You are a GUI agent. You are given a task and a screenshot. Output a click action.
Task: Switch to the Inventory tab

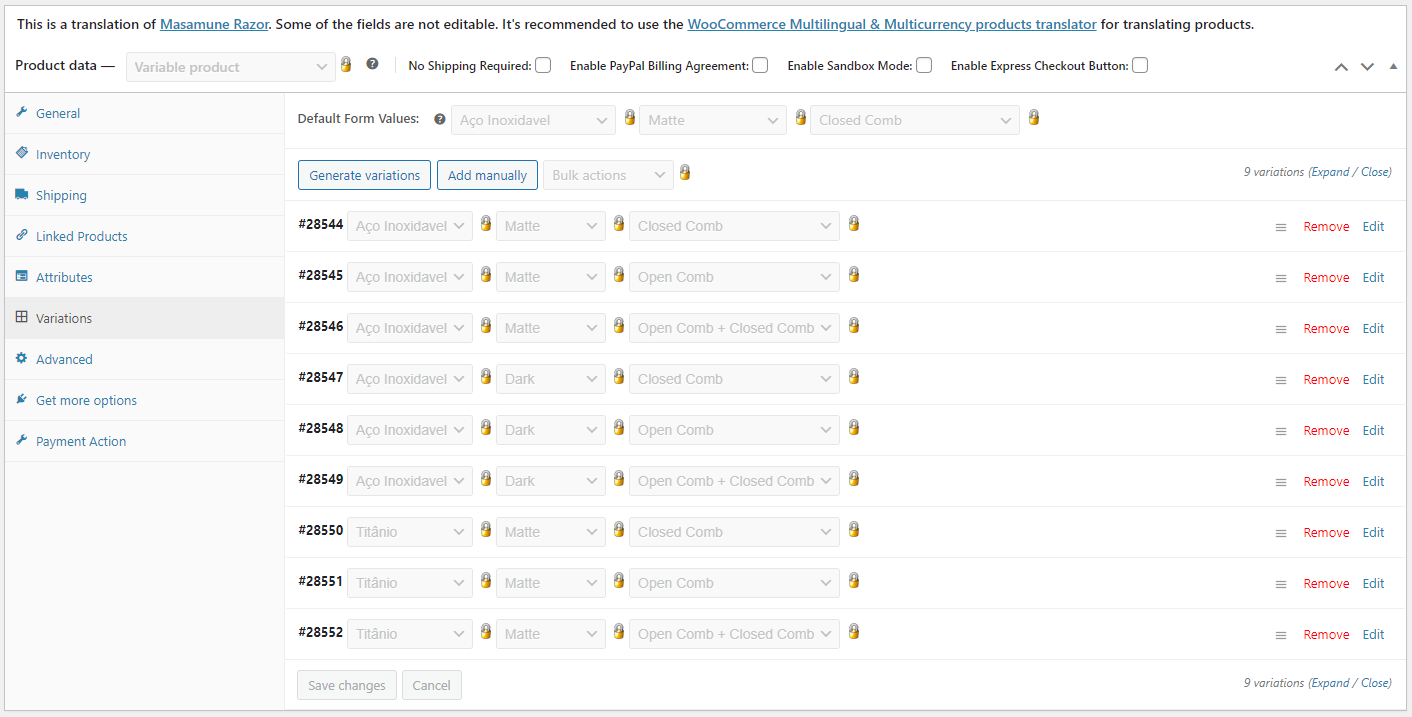coord(63,154)
